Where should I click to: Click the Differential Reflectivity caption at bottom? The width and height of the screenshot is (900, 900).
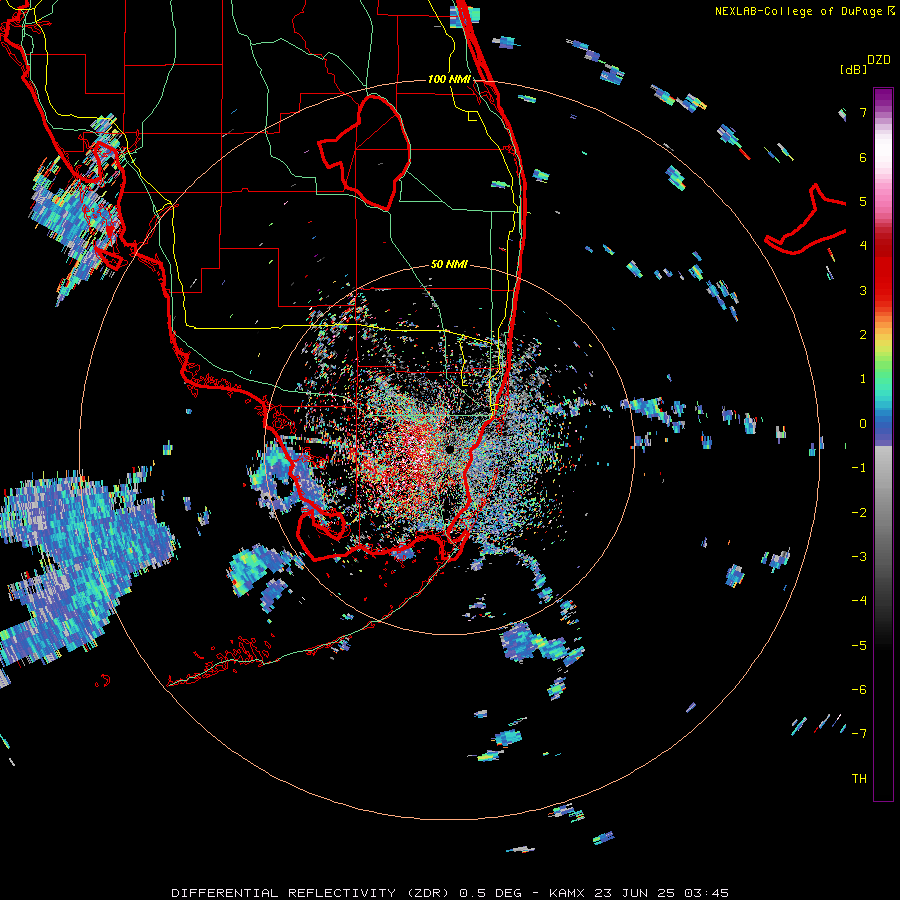click(450, 893)
